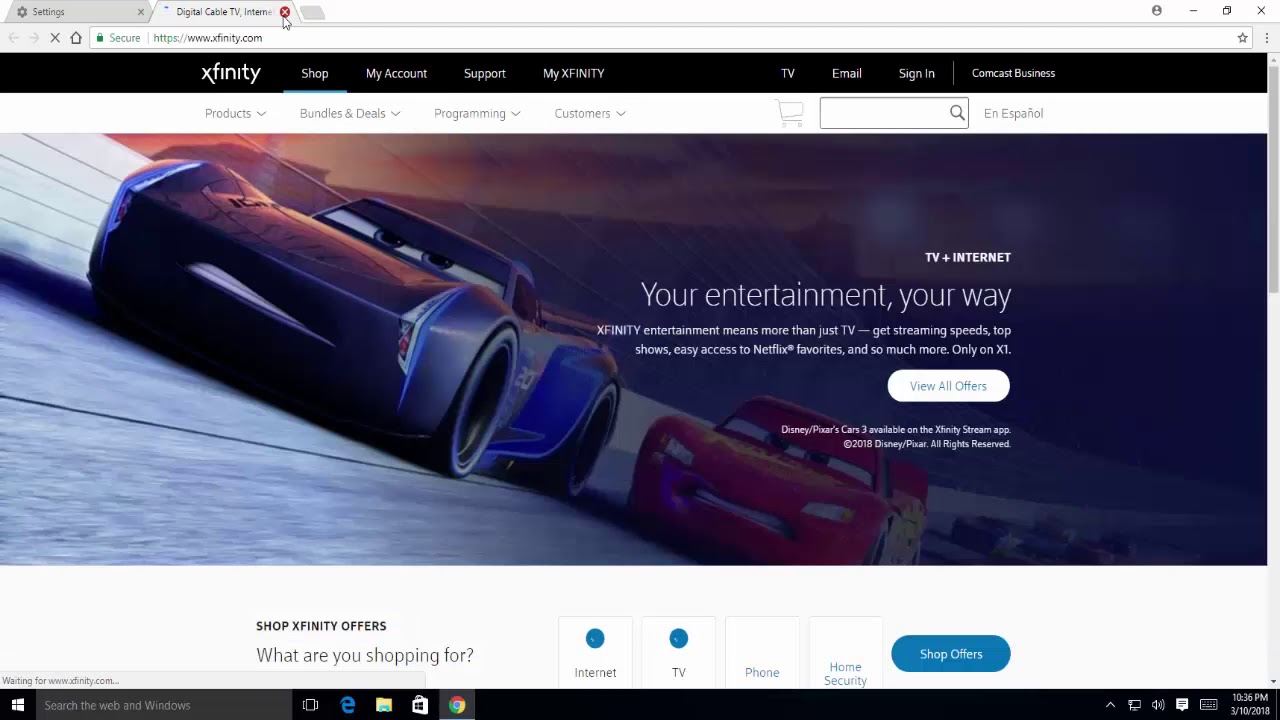This screenshot has width=1280, height=720.
Task: Select the Home Security shopping option
Action: coord(845,653)
